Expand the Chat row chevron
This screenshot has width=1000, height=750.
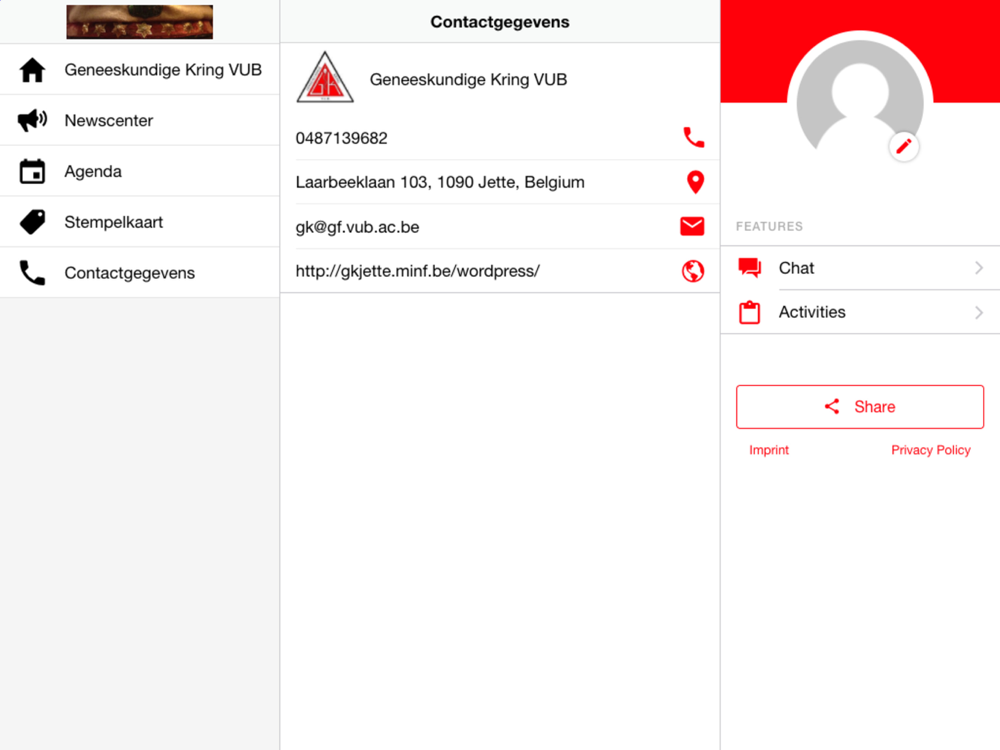click(x=979, y=268)
